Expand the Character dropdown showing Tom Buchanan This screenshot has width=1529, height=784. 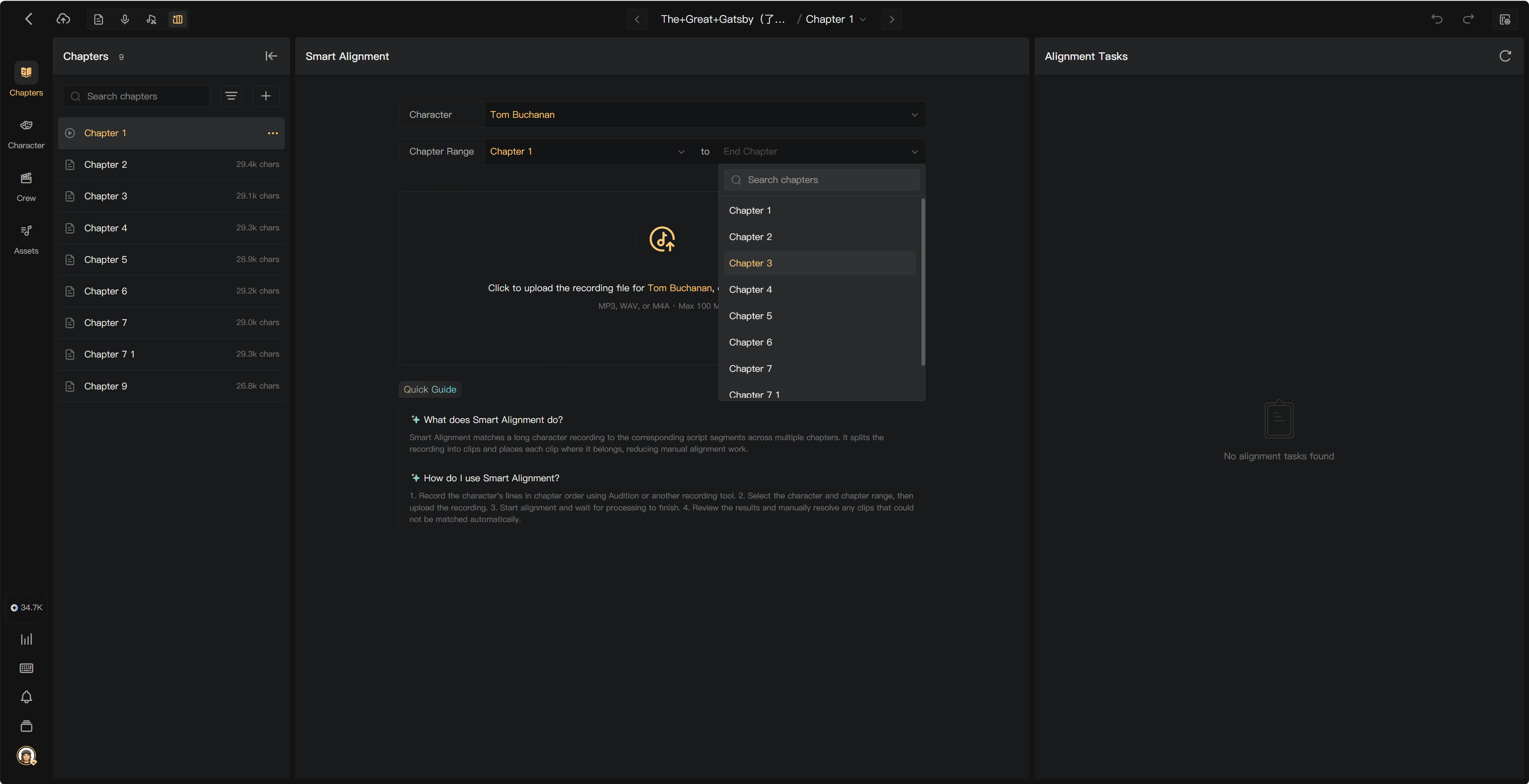click(705, 115)
